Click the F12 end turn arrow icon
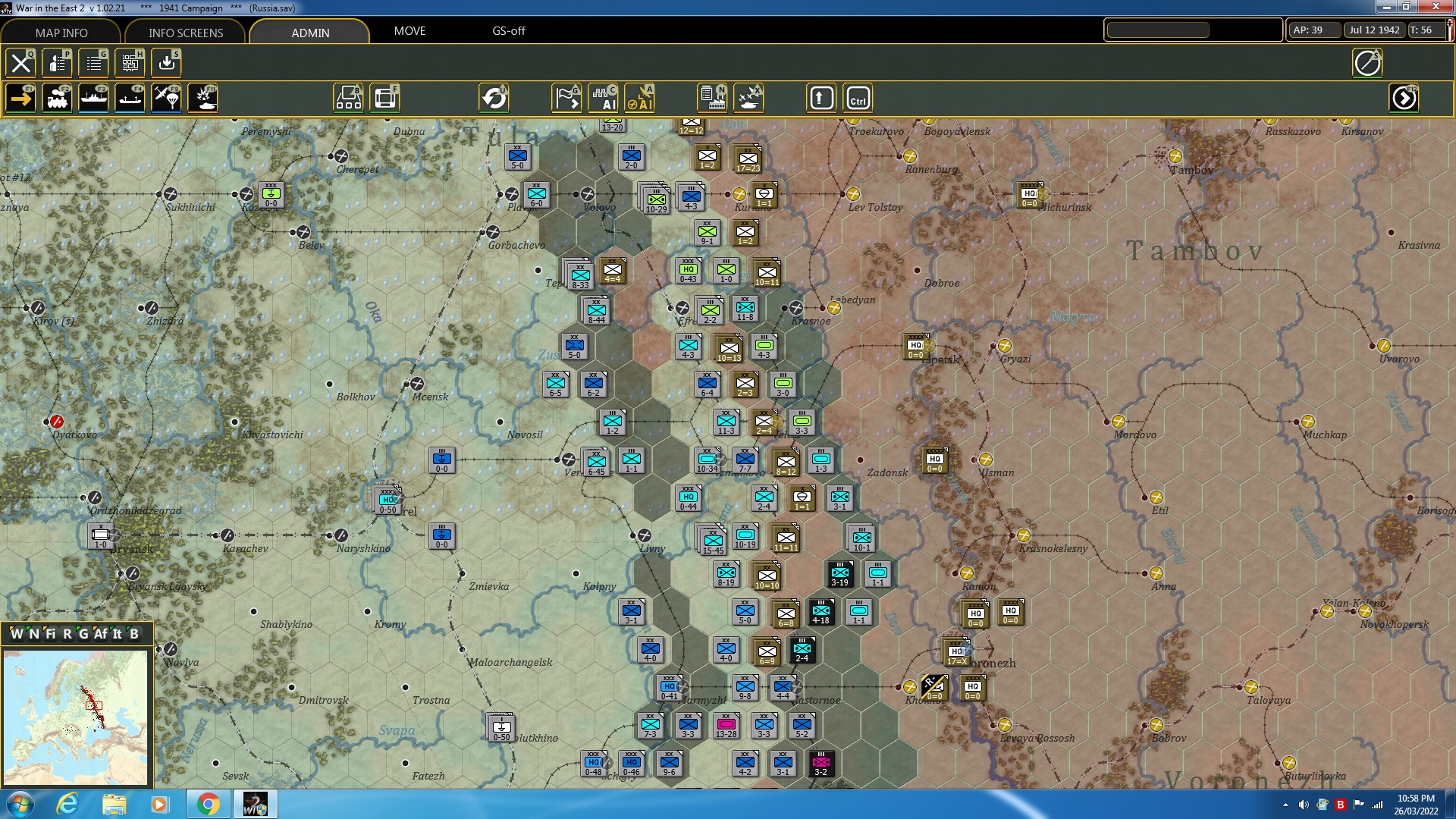Viewport: 1456px width, 819px height. click(1404, 99)
